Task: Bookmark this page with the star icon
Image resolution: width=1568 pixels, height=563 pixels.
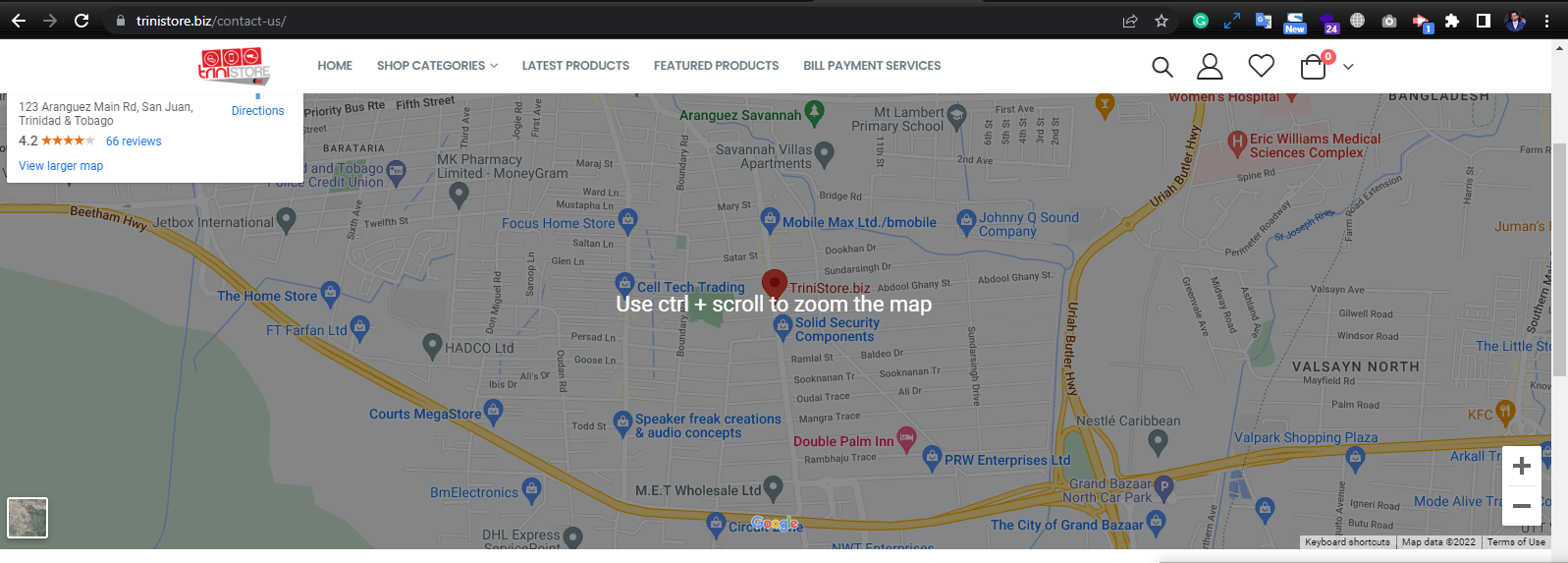Action: (1162, 21)
